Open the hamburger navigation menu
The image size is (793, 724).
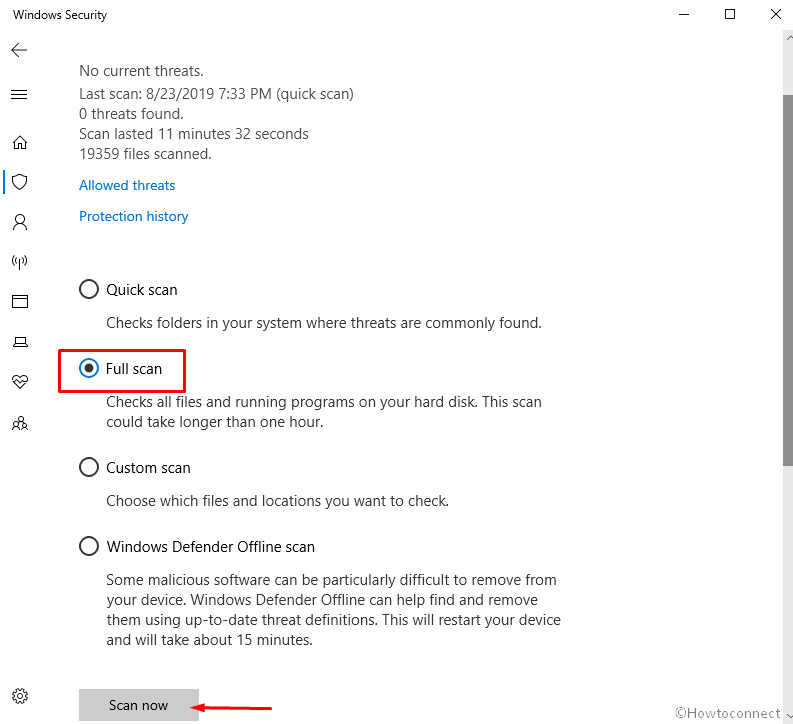coord(19,95)
